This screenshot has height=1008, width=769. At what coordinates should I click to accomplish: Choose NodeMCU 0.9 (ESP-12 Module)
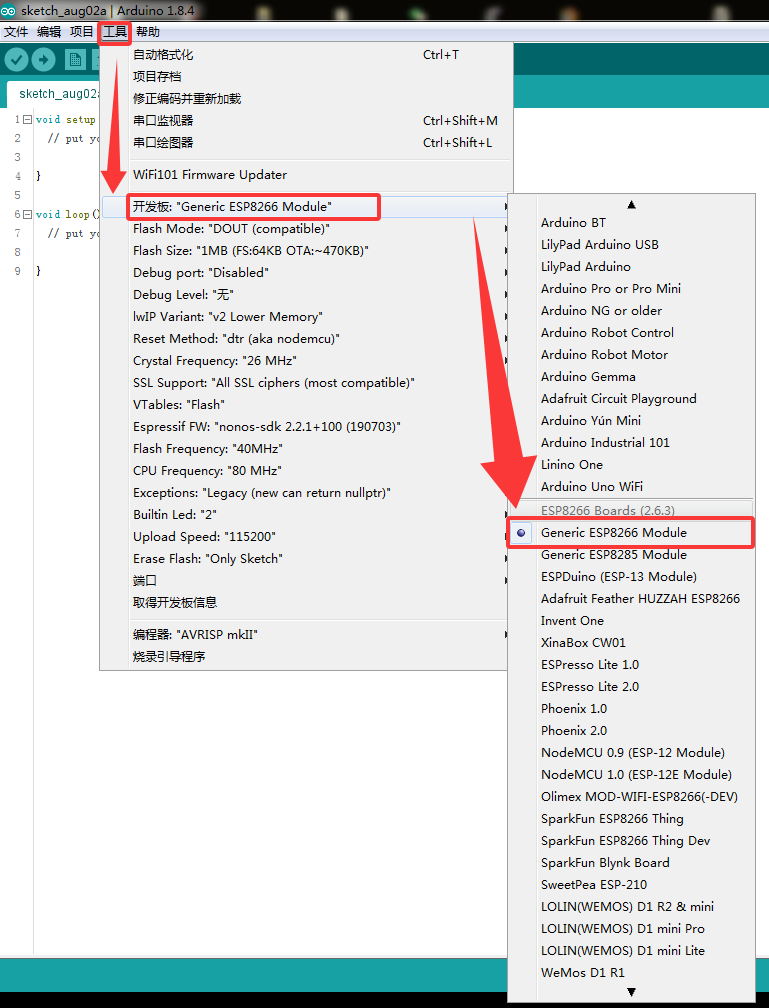(x=631, y=752)
